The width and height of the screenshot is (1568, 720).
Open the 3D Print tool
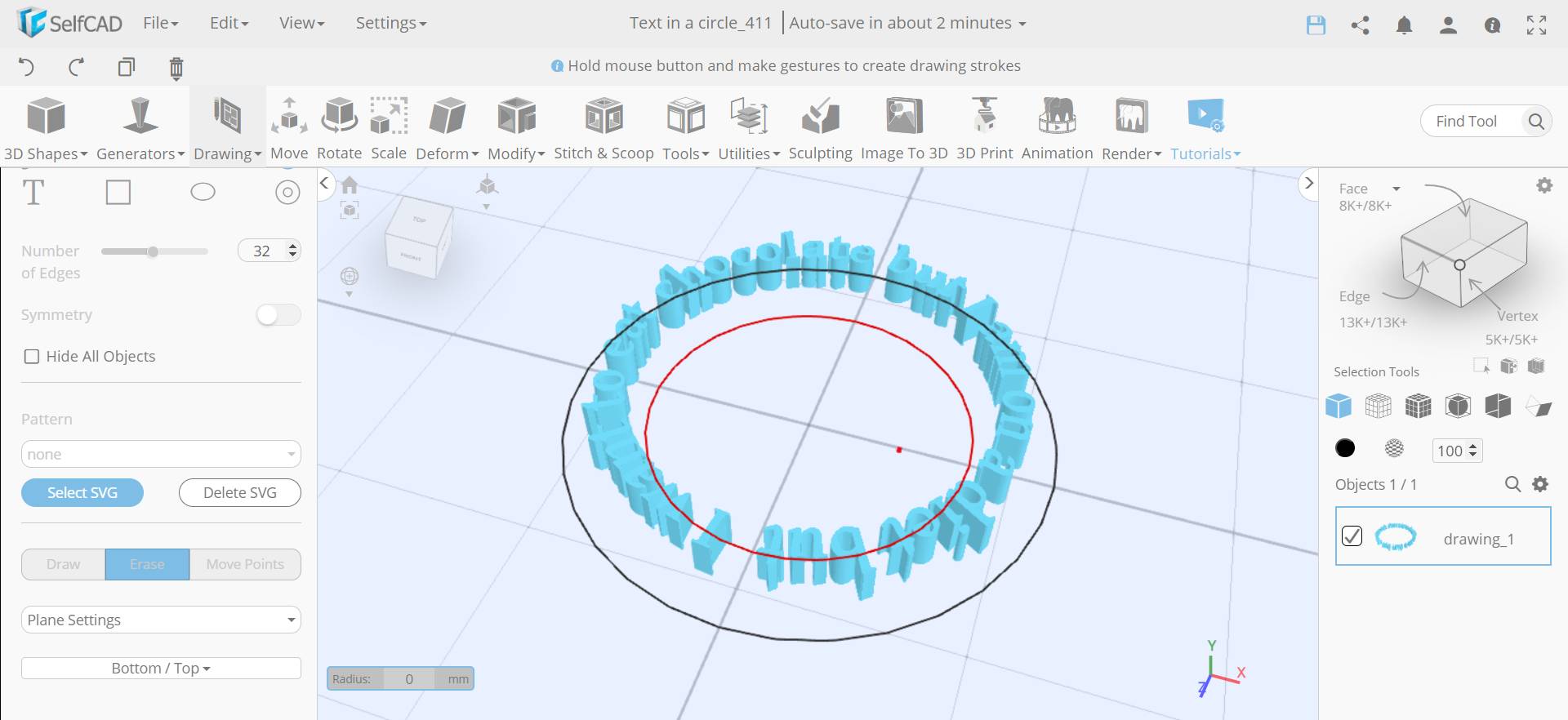[x=984, y=118]
